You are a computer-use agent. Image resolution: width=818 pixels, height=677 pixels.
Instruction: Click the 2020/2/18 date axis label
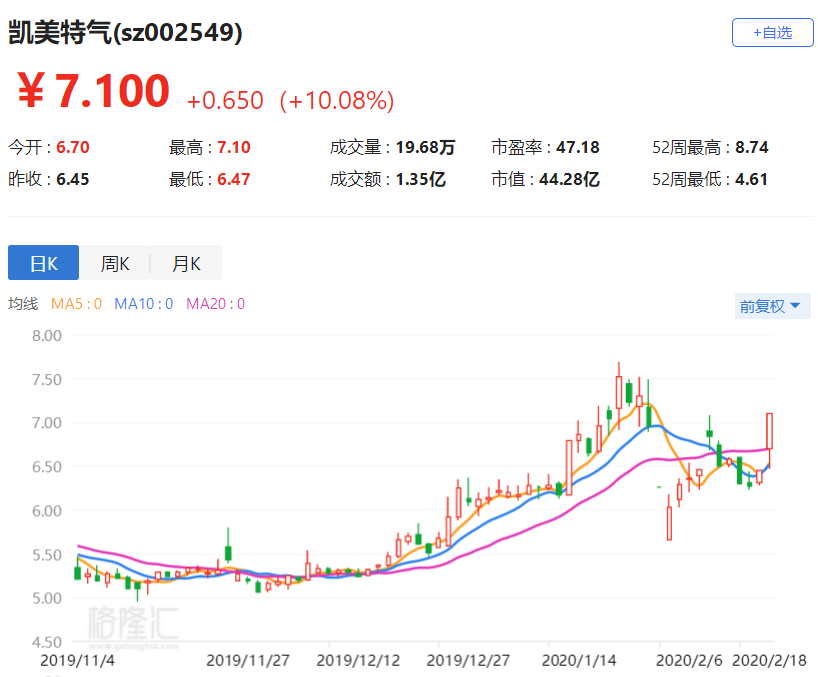(x=769, y=660)
